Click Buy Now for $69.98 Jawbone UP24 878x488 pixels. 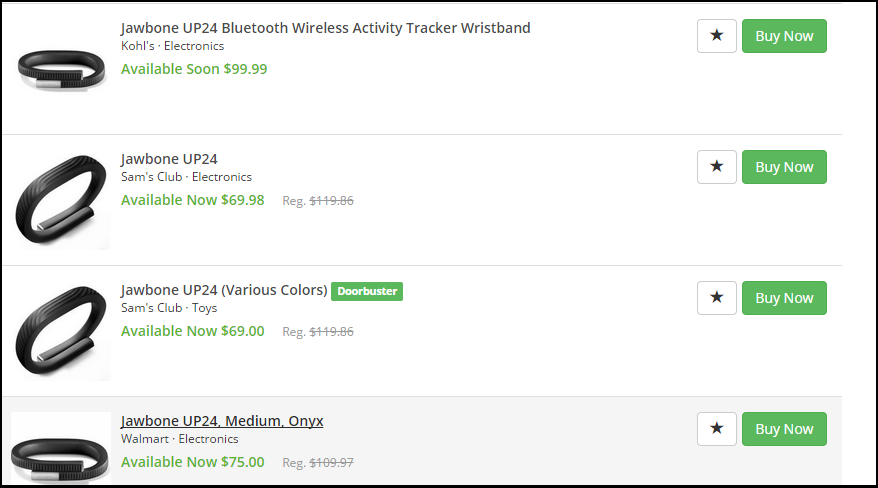(784, 167)
